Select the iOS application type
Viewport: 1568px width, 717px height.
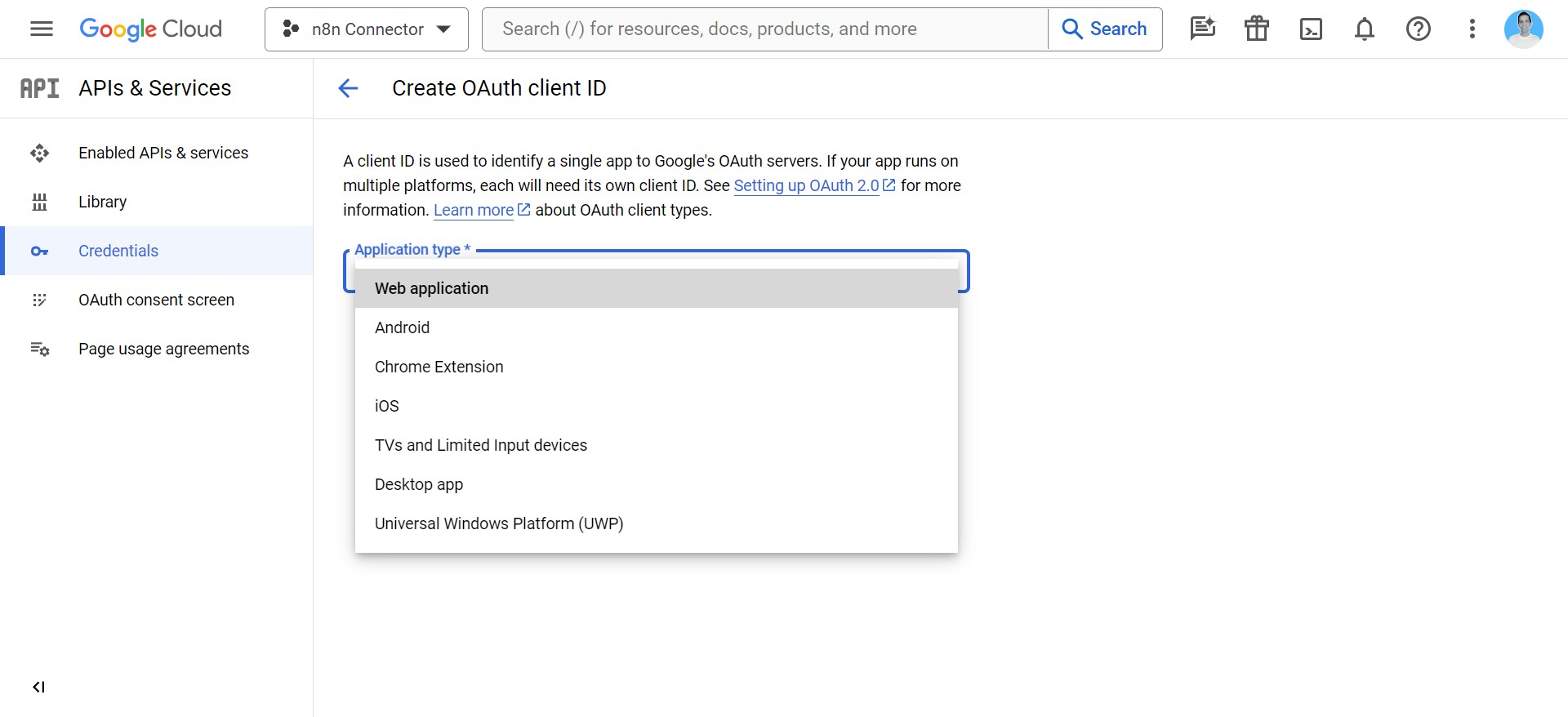click(x=657, y=406)
